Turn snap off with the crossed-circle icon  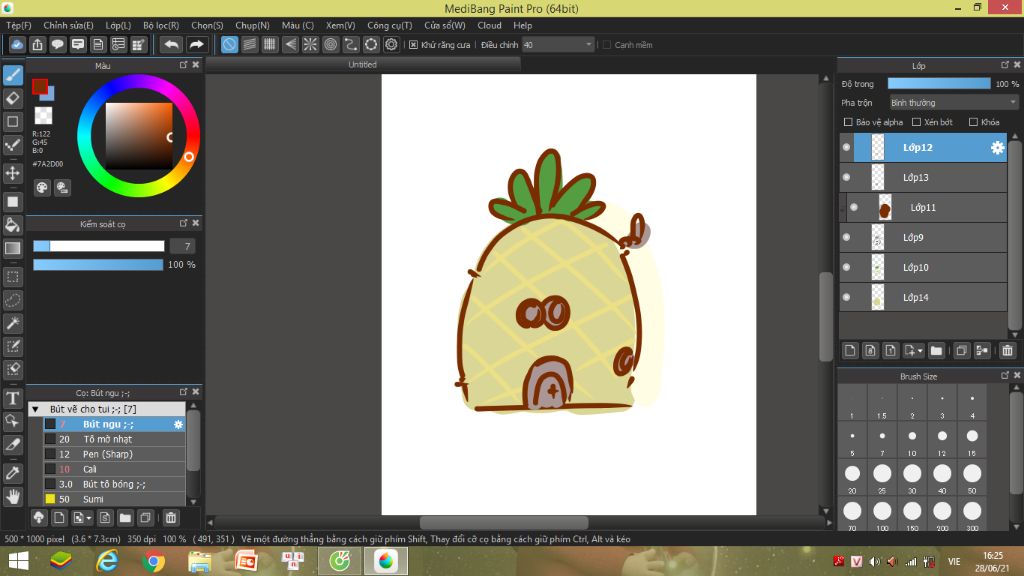coord(229,44)
